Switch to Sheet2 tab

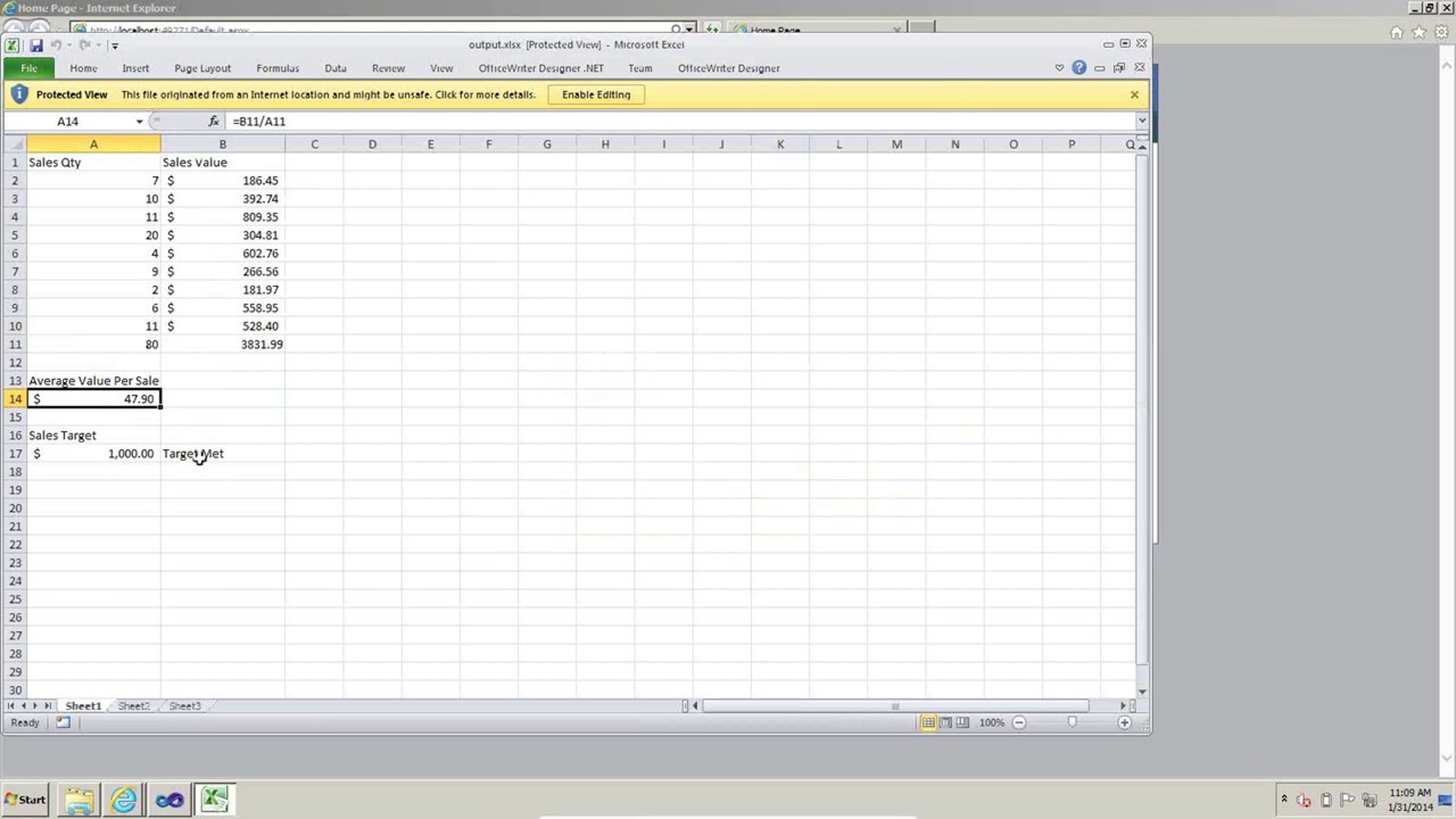133,706
